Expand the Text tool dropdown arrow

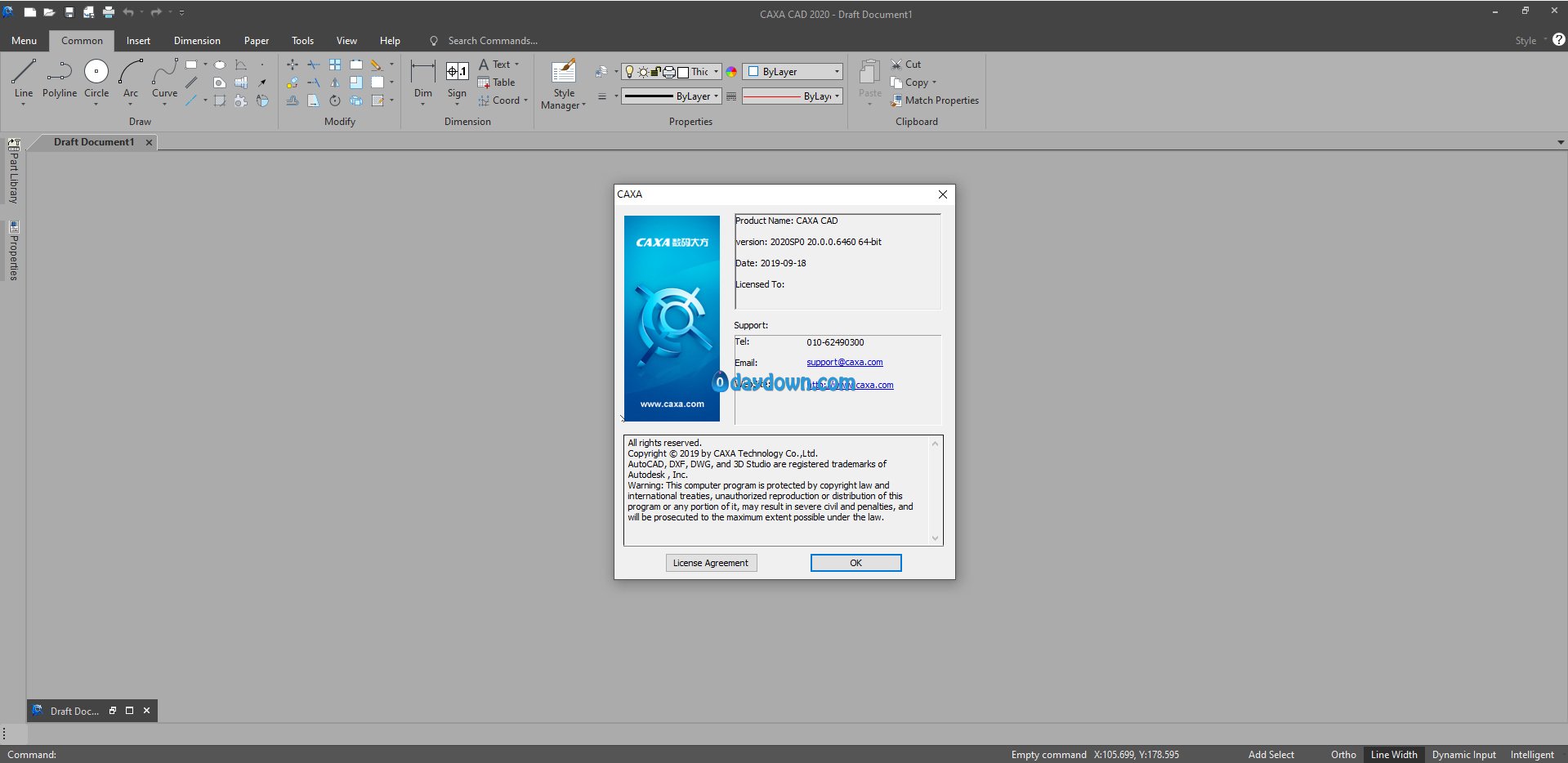tap(516, 65)
